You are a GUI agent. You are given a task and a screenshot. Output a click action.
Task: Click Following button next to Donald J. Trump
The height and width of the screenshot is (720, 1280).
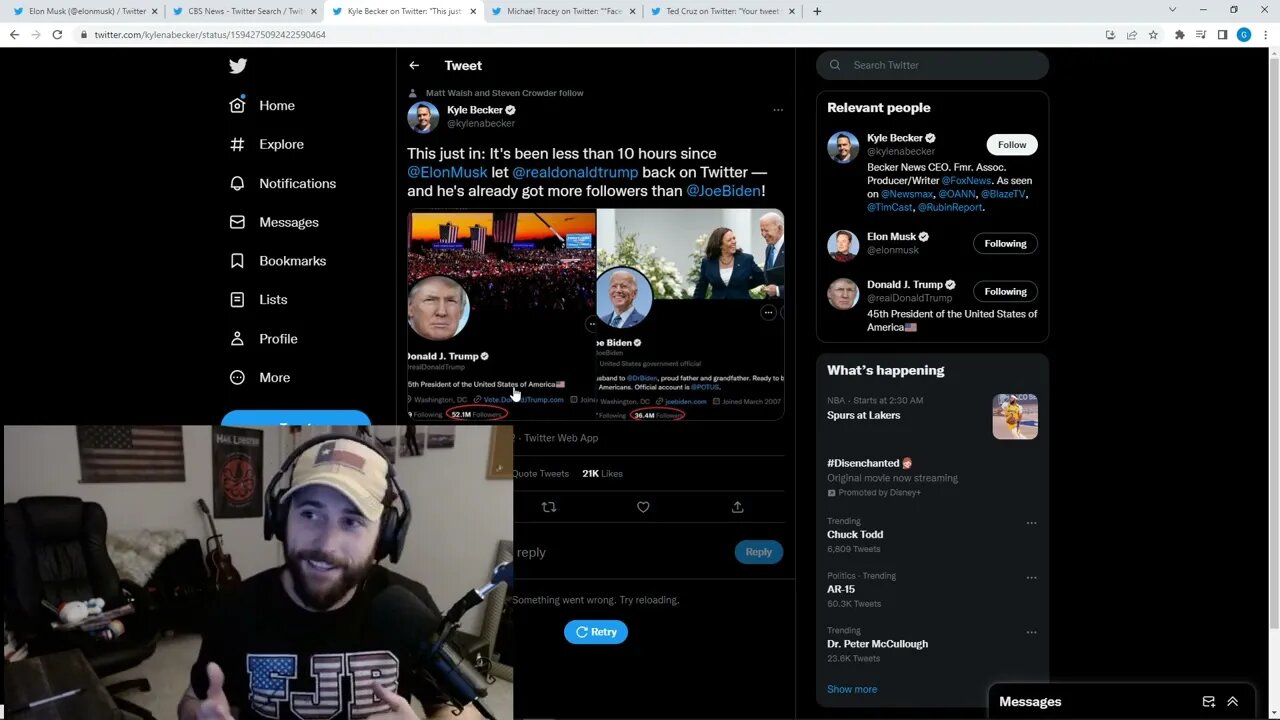coord(1005,291)
